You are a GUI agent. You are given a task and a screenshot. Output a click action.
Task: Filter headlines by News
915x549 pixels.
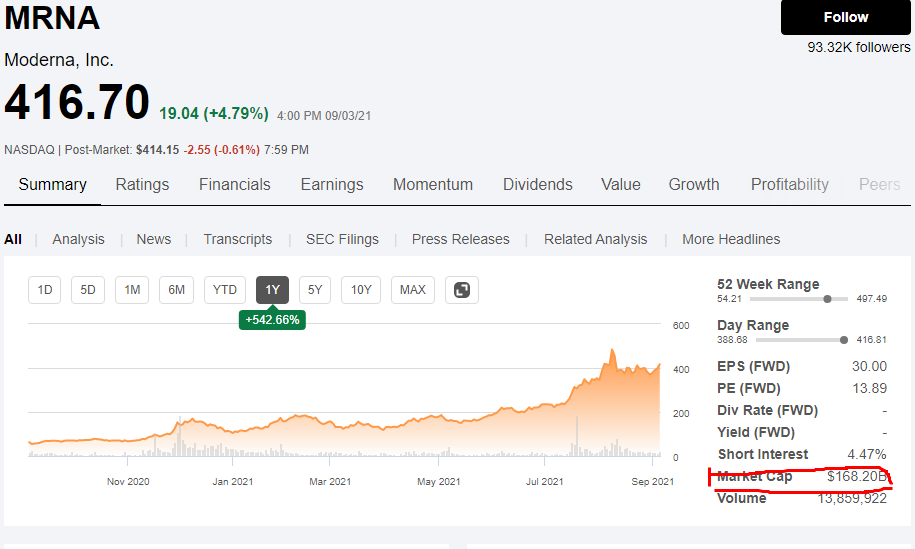point(153,239)
